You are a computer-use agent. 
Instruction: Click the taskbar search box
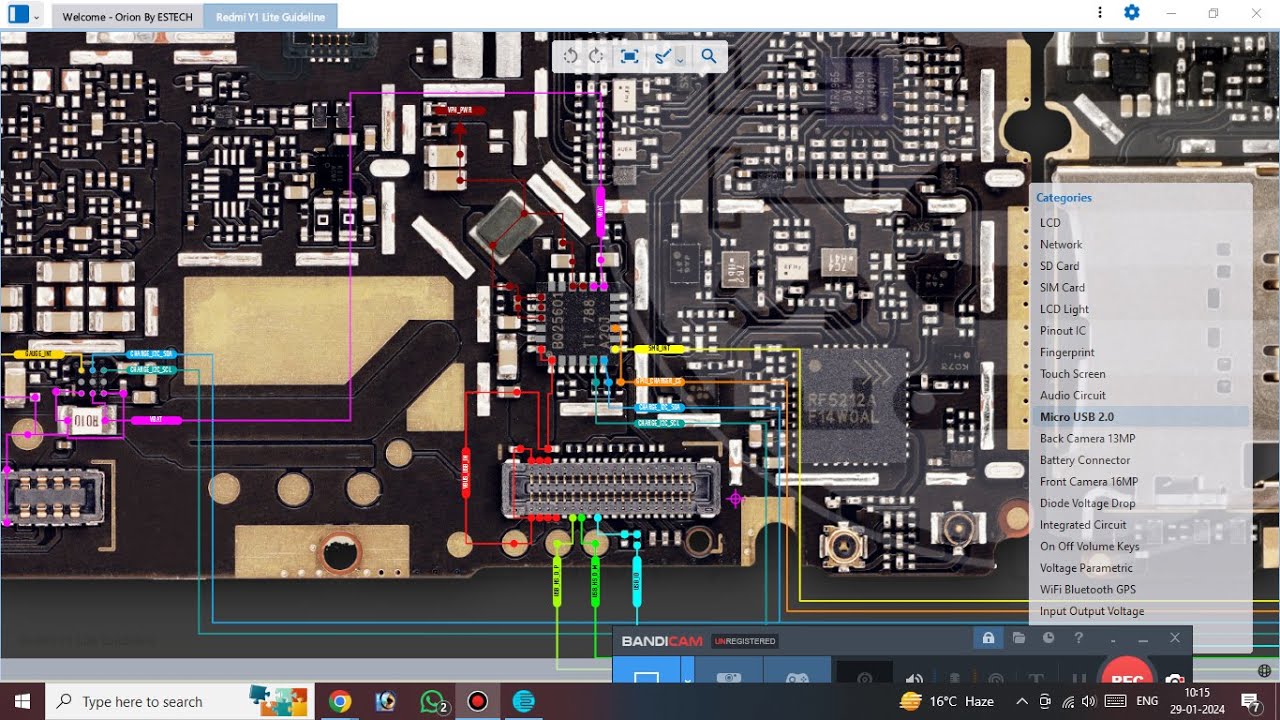180,702
